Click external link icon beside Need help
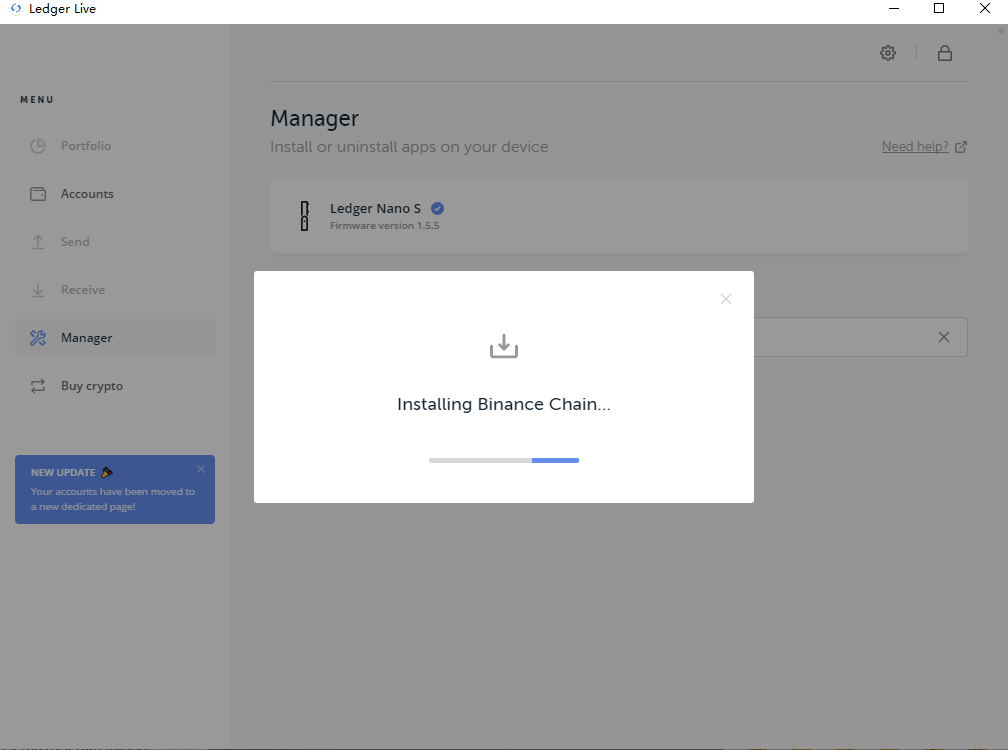1008x750 pixels. pyautogui.click(x=961, y=147)
